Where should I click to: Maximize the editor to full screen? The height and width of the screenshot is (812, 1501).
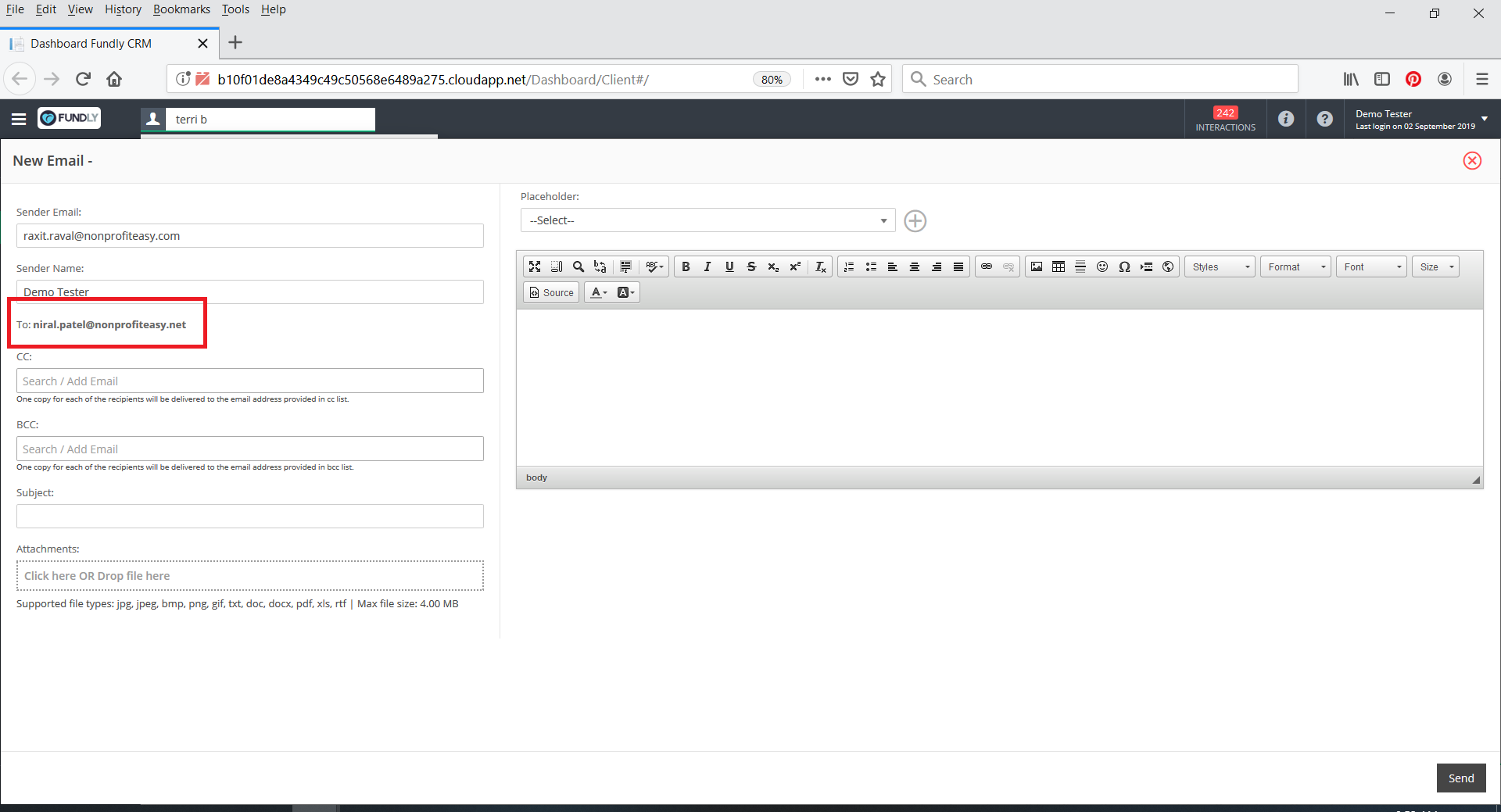tap(535, 266)
